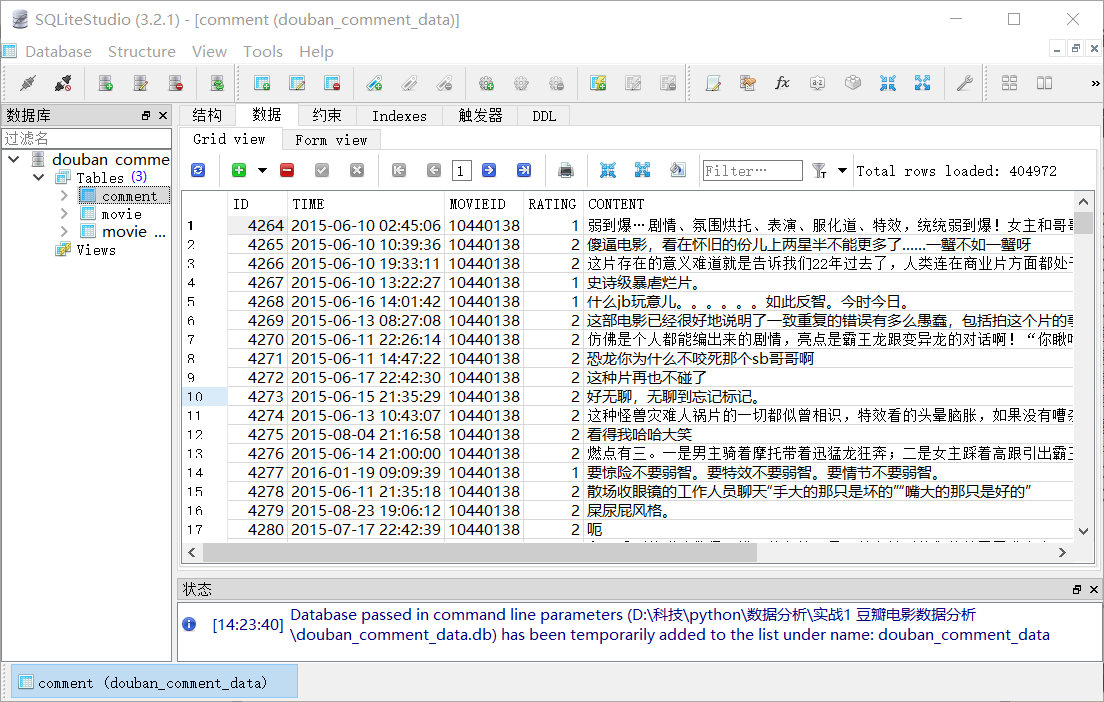Click the create view icon

[598, 83]
